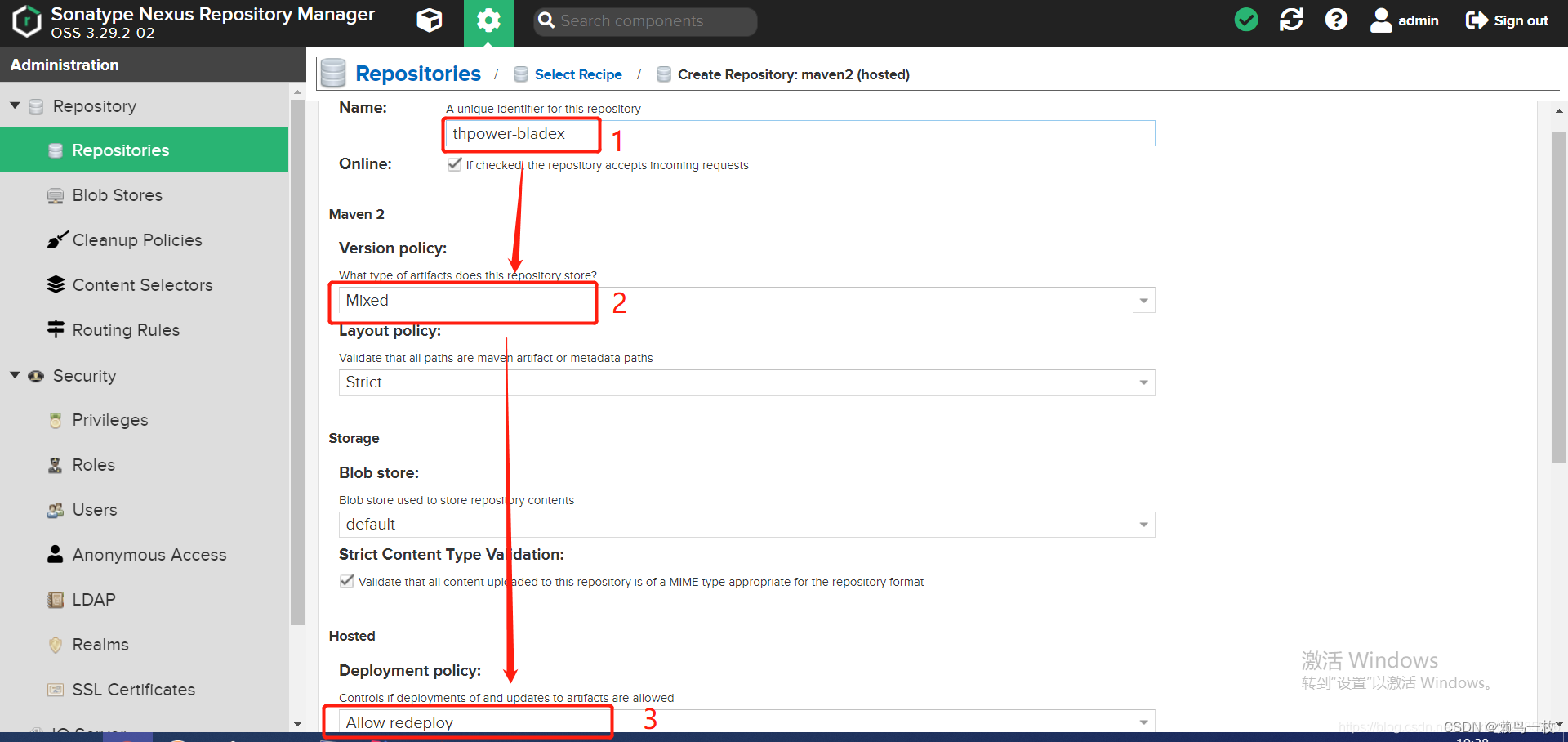This screenshot has height=742, width=1568.
Task: Open the Administration gear icon
Action: click(488, 20)
